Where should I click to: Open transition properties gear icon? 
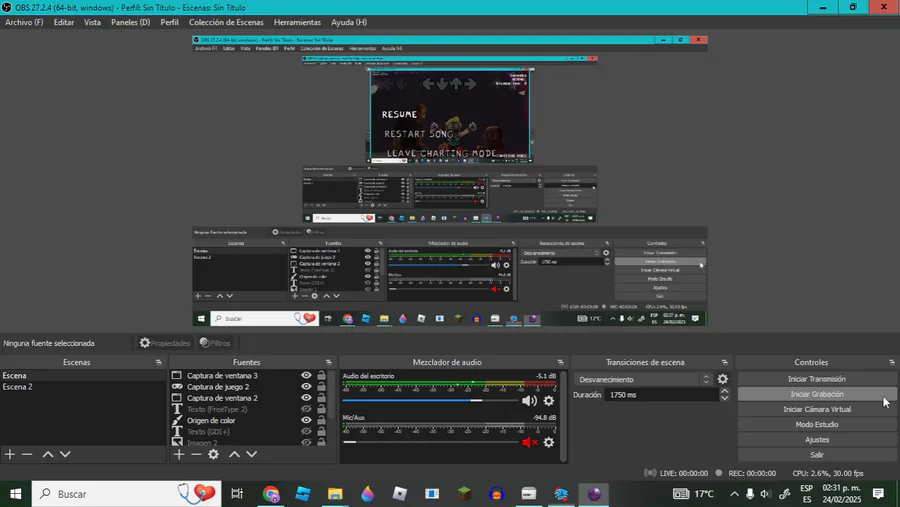(x=723, y=379)
